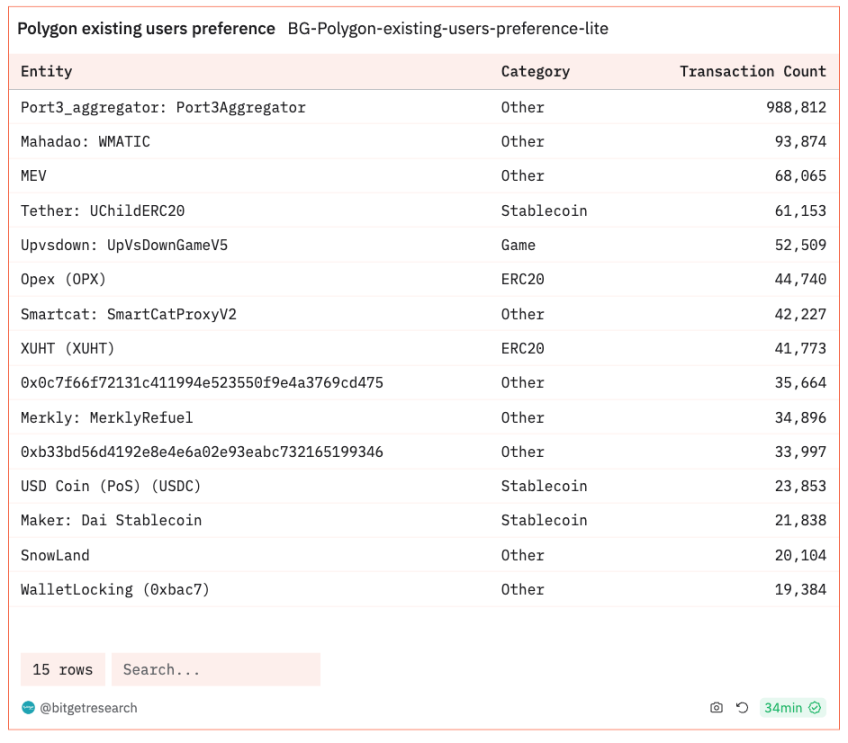
Task: Sort by Entity column header
Action: [x=47, y=72]
